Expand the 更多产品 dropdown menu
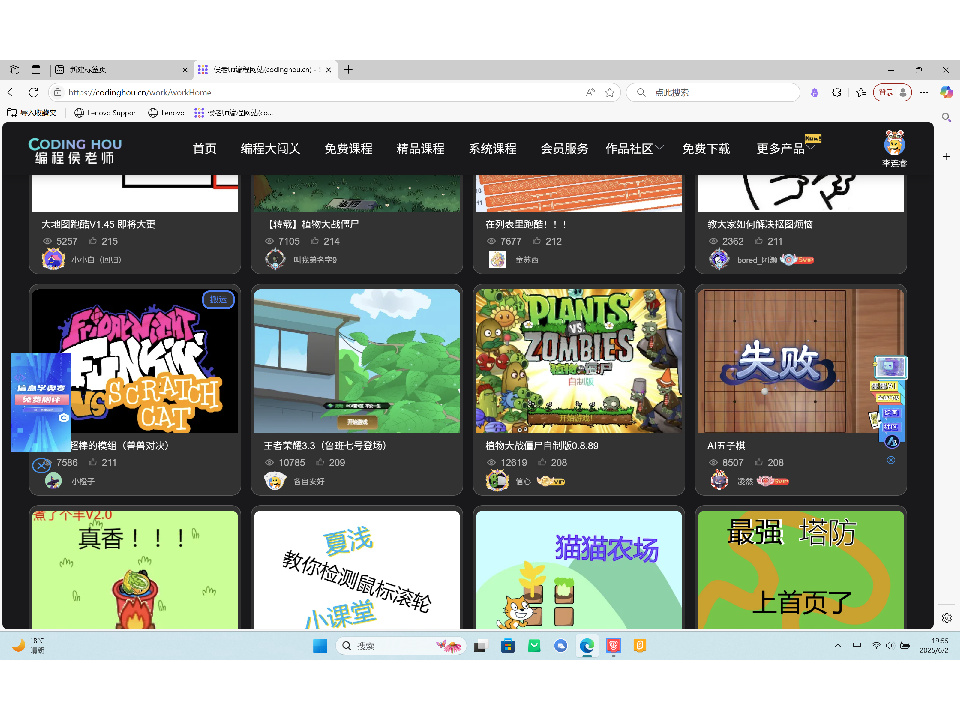 pyautogui.click(x=786, y=149)
